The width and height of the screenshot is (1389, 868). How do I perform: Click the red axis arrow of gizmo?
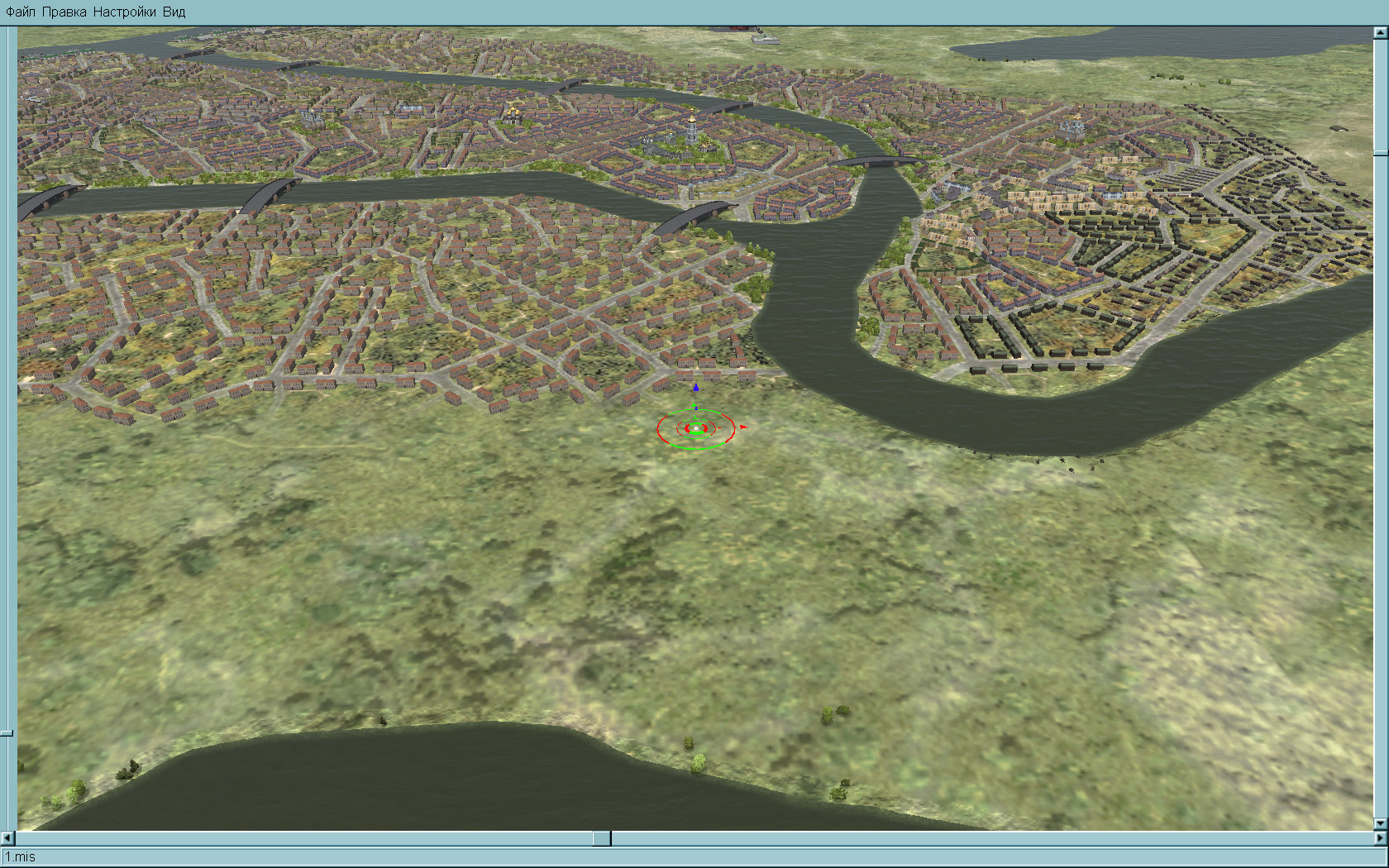(x=744, y=427)
